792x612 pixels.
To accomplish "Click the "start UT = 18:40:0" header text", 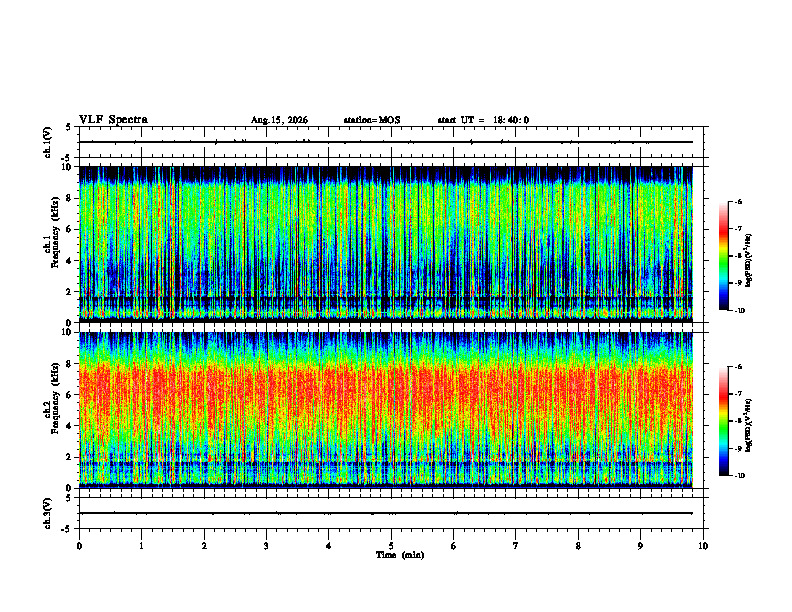I will click(483, 120).
